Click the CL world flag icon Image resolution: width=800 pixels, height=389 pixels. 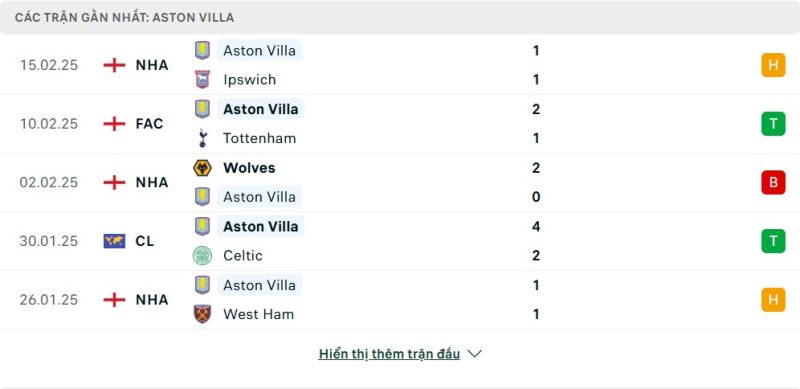(114, 241)
